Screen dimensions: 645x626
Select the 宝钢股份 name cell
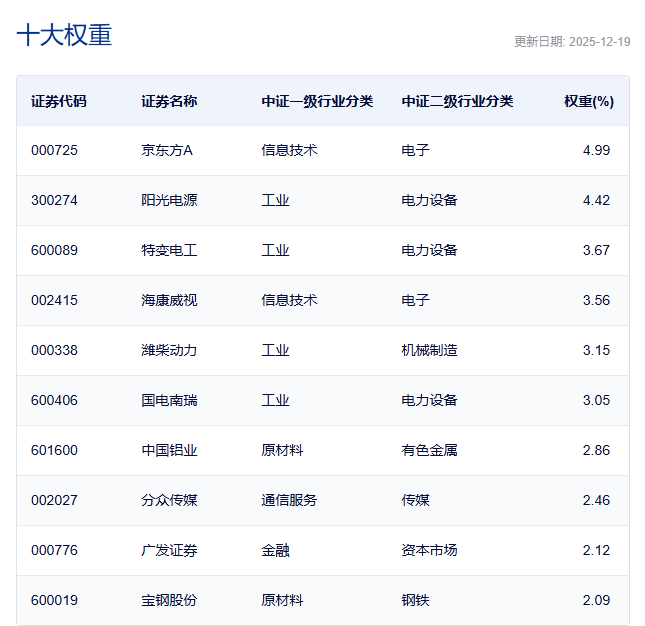[x=169, y=600]
